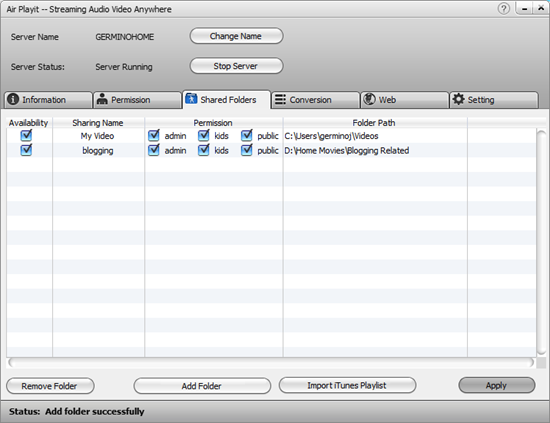
Task: Switch to the Permission tab
Action: pos(138,100)
